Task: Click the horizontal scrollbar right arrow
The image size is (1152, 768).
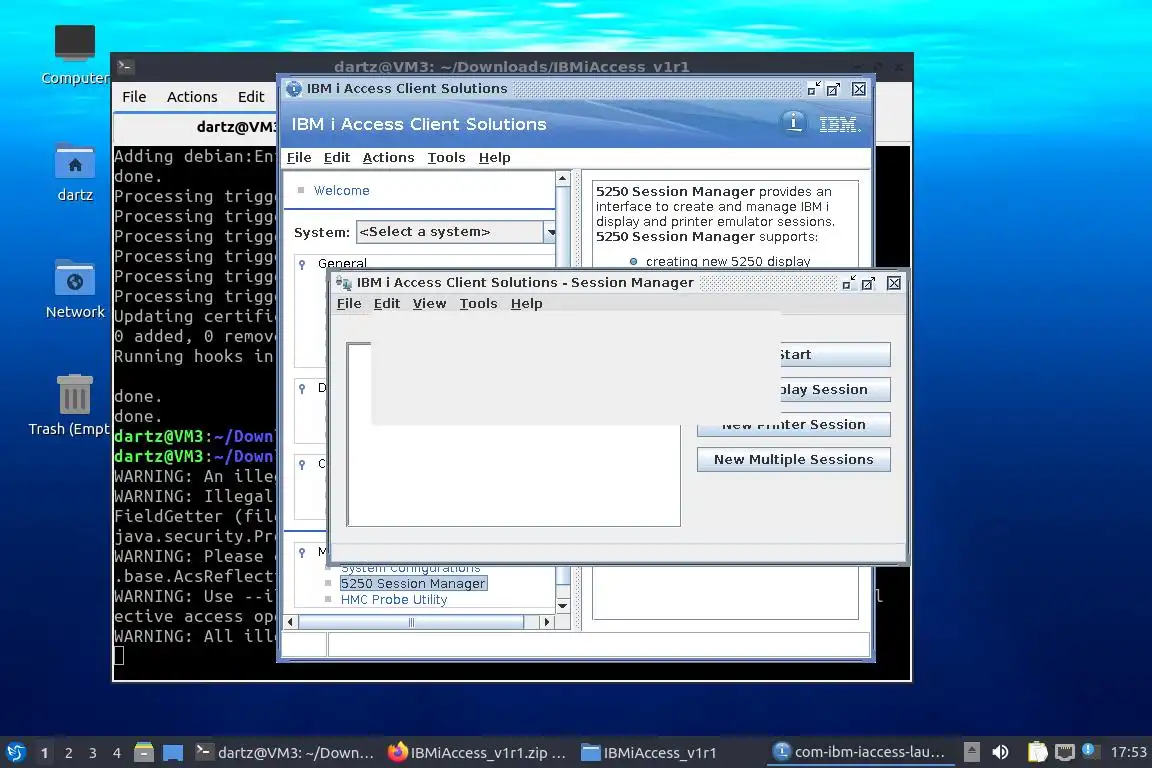Action: [x=546, y=622]
